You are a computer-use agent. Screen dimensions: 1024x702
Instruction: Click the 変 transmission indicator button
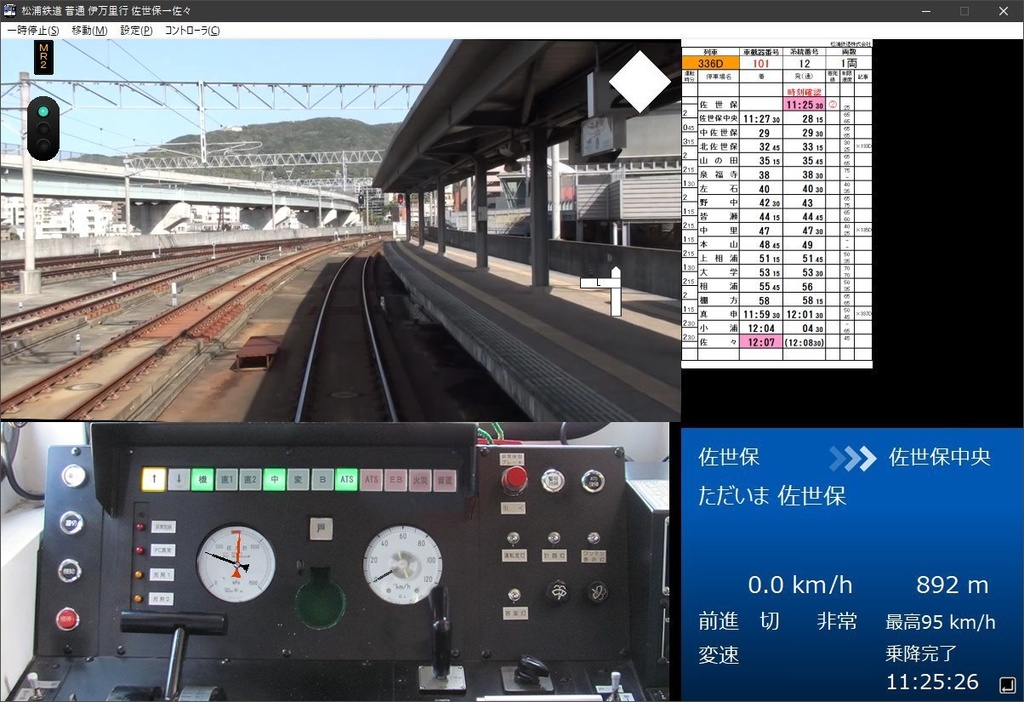click(300, 478)
